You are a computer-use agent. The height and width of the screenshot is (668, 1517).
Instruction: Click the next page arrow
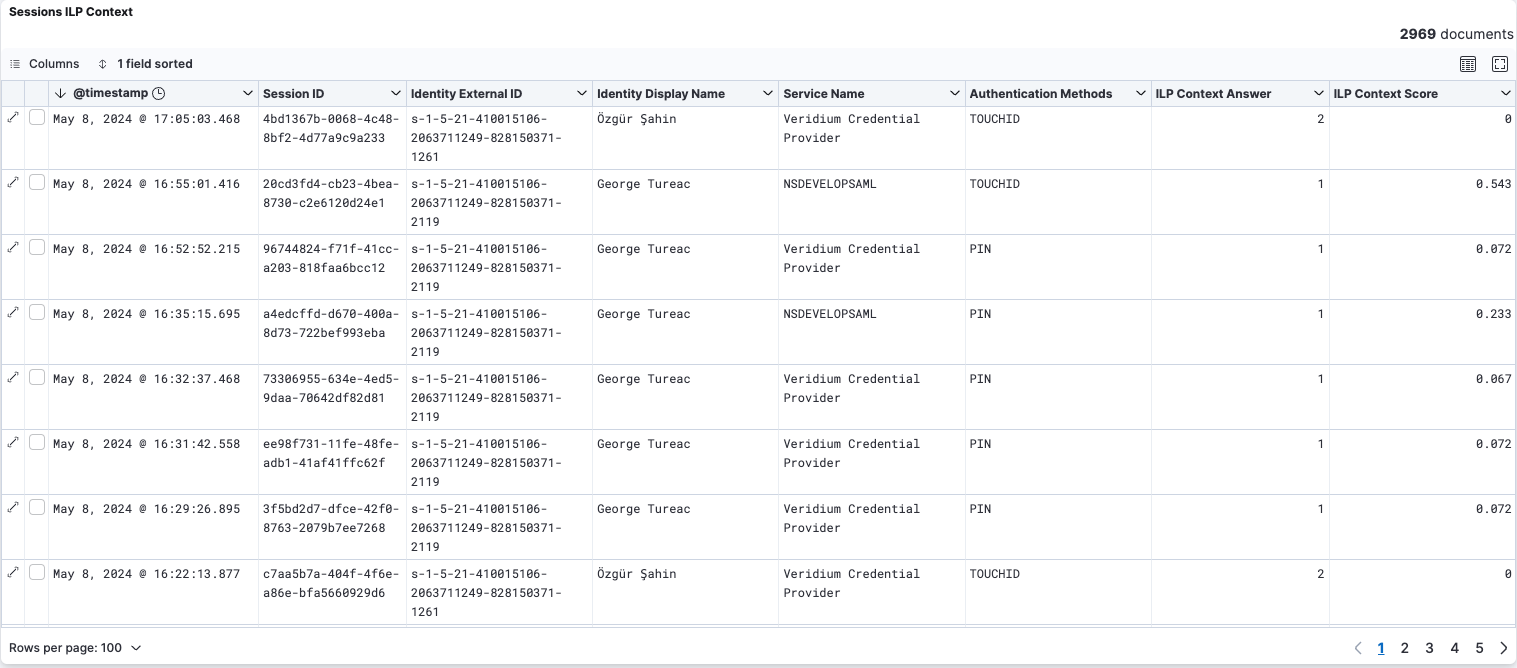point(1504,648)
